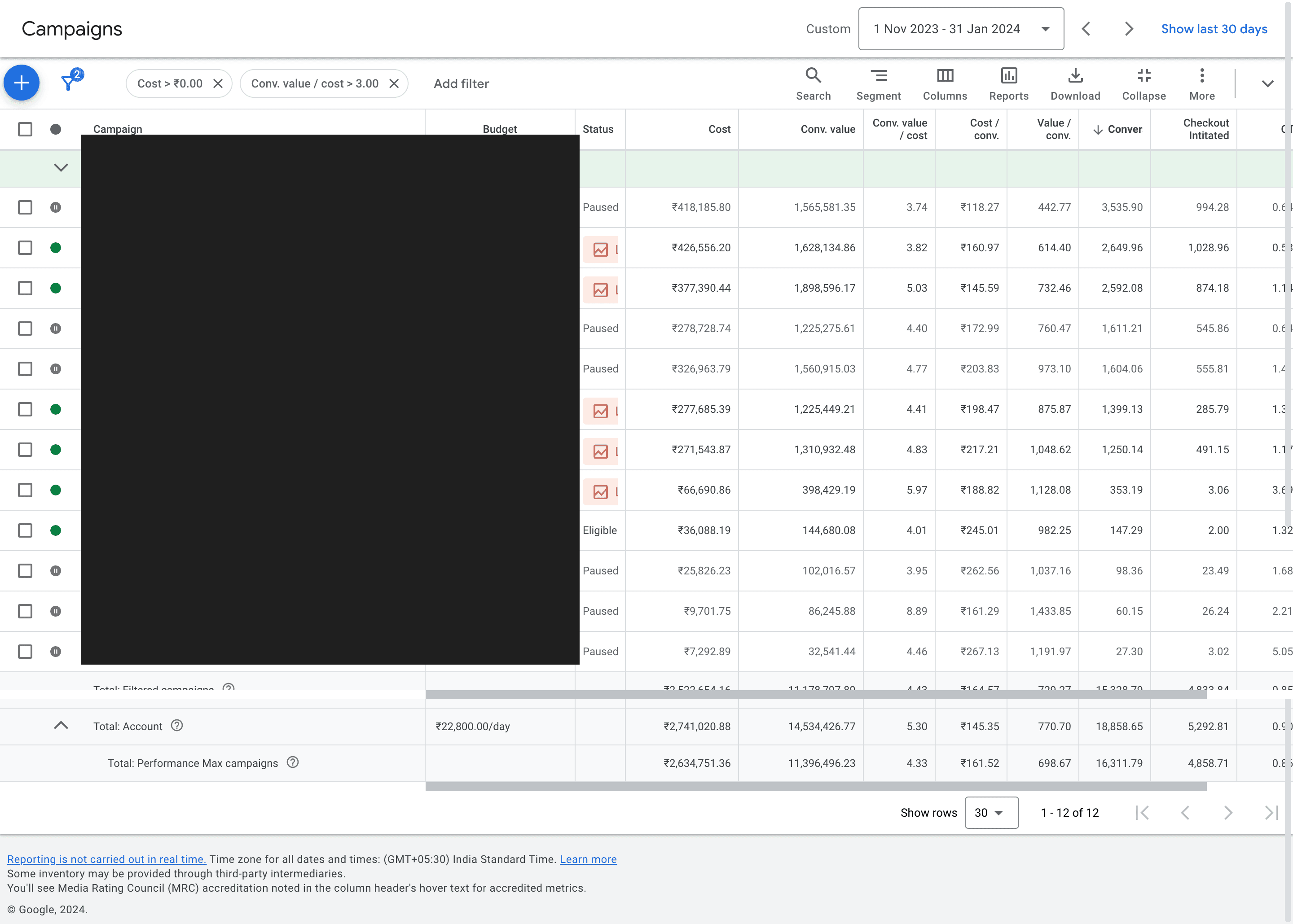Image resolution: width=1293 pixels, height=924 pixels.
Task: Open the Show rows 30 dropdown
Action: [991, 812]
